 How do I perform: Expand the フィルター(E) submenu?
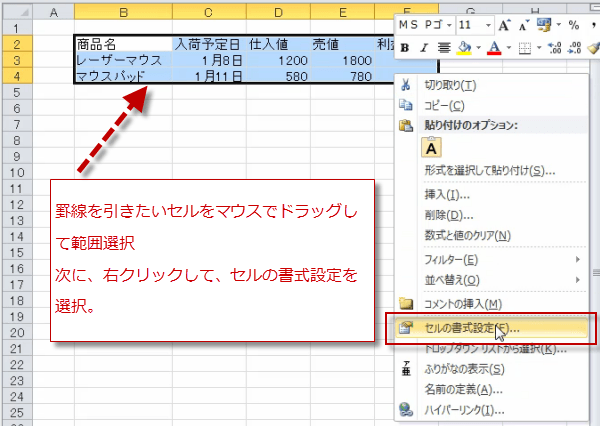(x=491, y=260)
